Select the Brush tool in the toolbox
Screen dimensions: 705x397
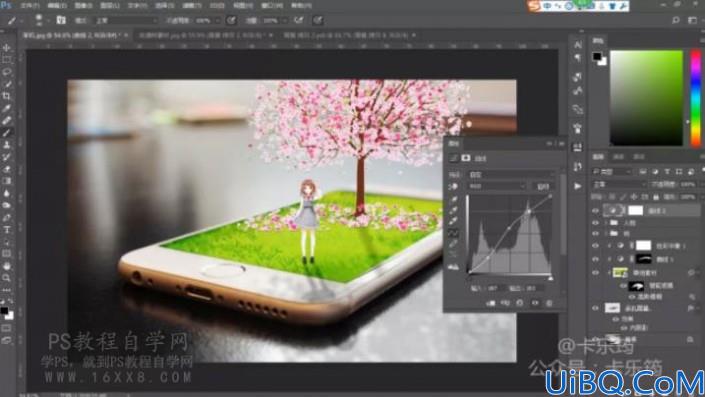[7, 133]
